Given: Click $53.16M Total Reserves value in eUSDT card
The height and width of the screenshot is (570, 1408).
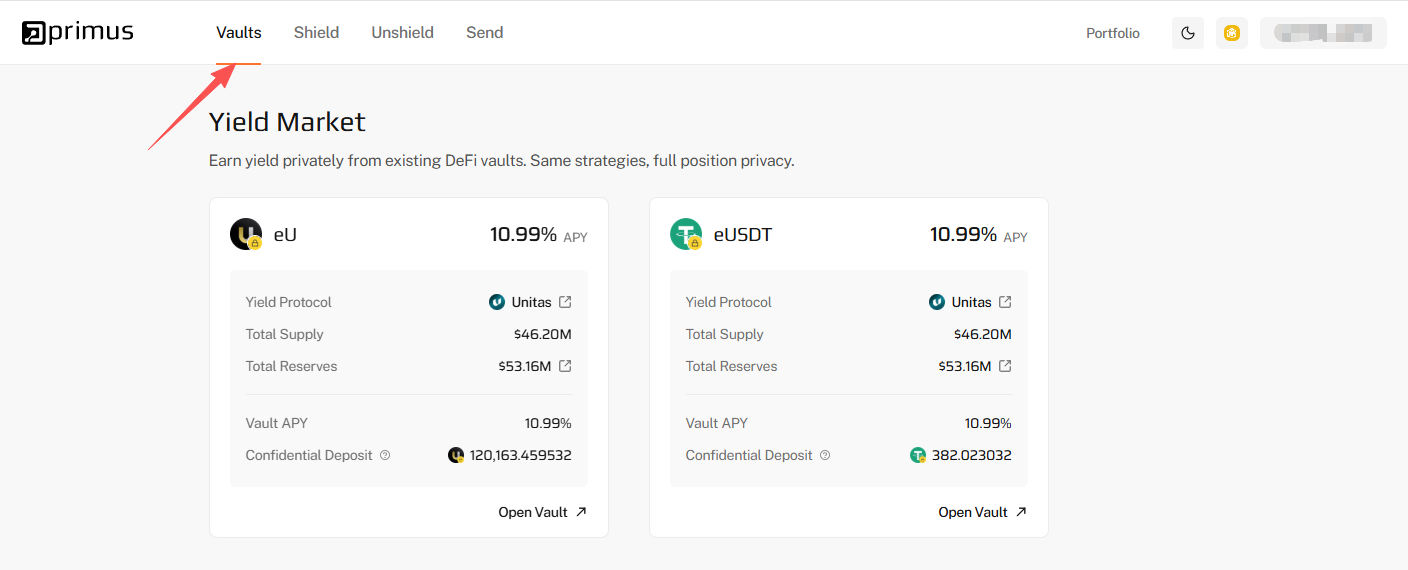Looking at the screenshot, I should tap(965, 366).
